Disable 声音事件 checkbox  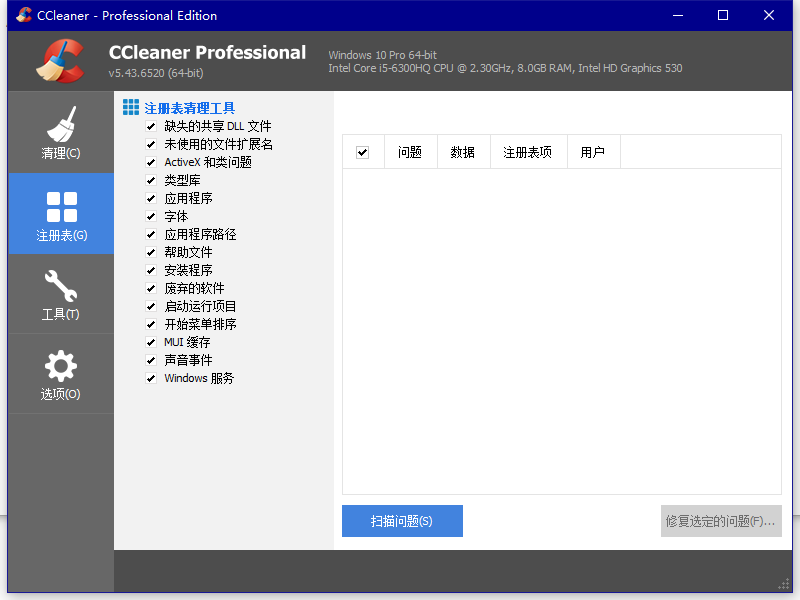tap(151, 360)
